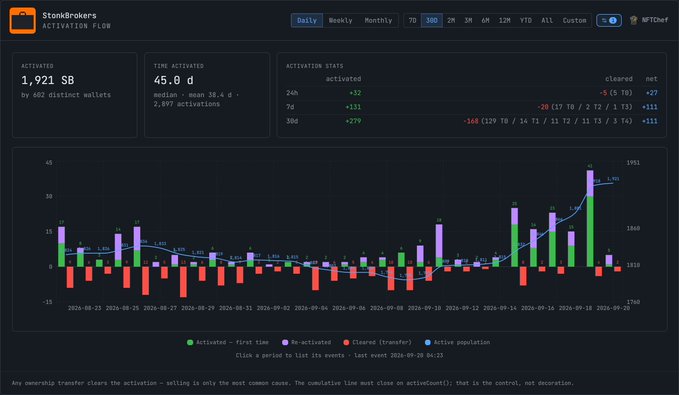Select the 6M time range
Screen dimensions: 679x395
tap(485, 20)
